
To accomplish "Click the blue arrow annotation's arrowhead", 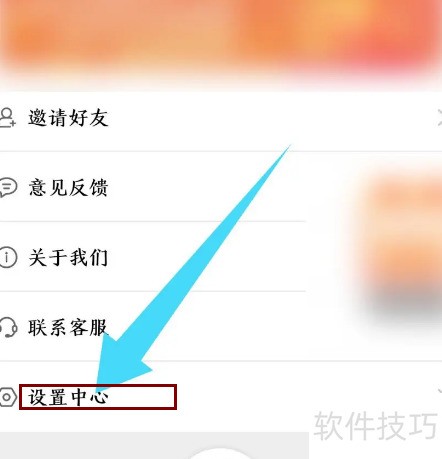I will (x=122, y=363).
